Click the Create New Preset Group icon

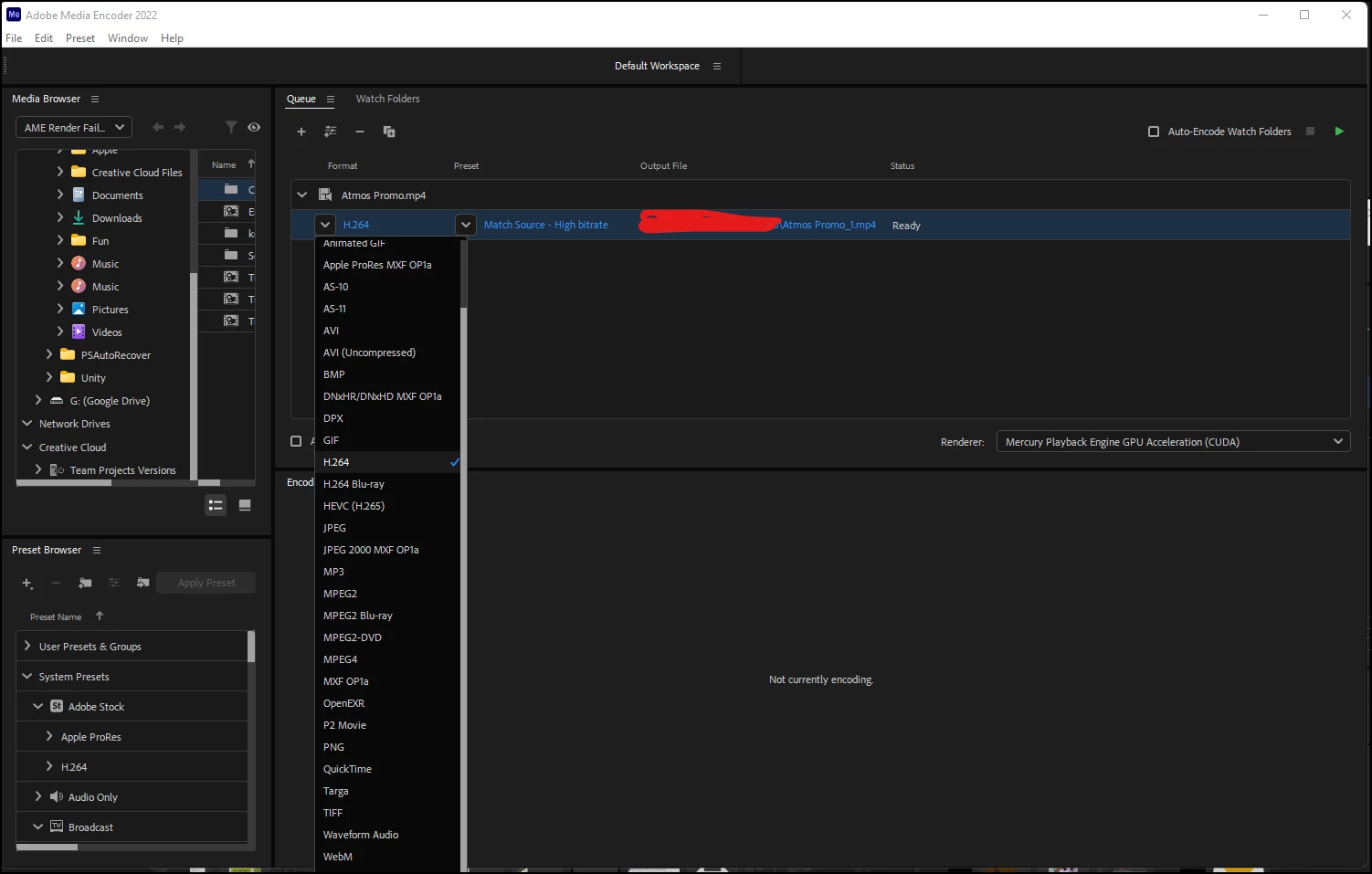click(85, 583)
